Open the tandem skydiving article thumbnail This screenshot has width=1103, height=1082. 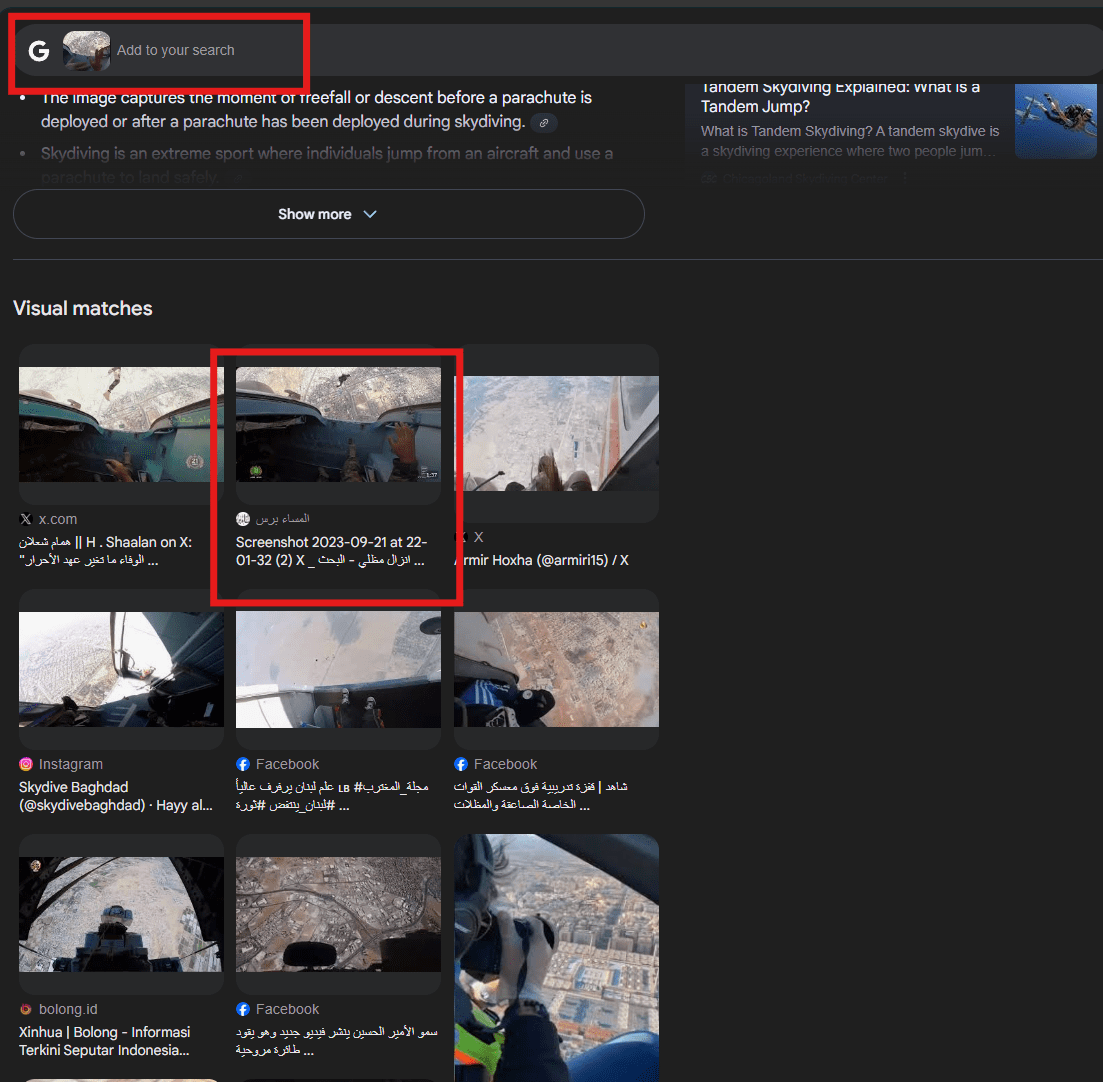1055,120
